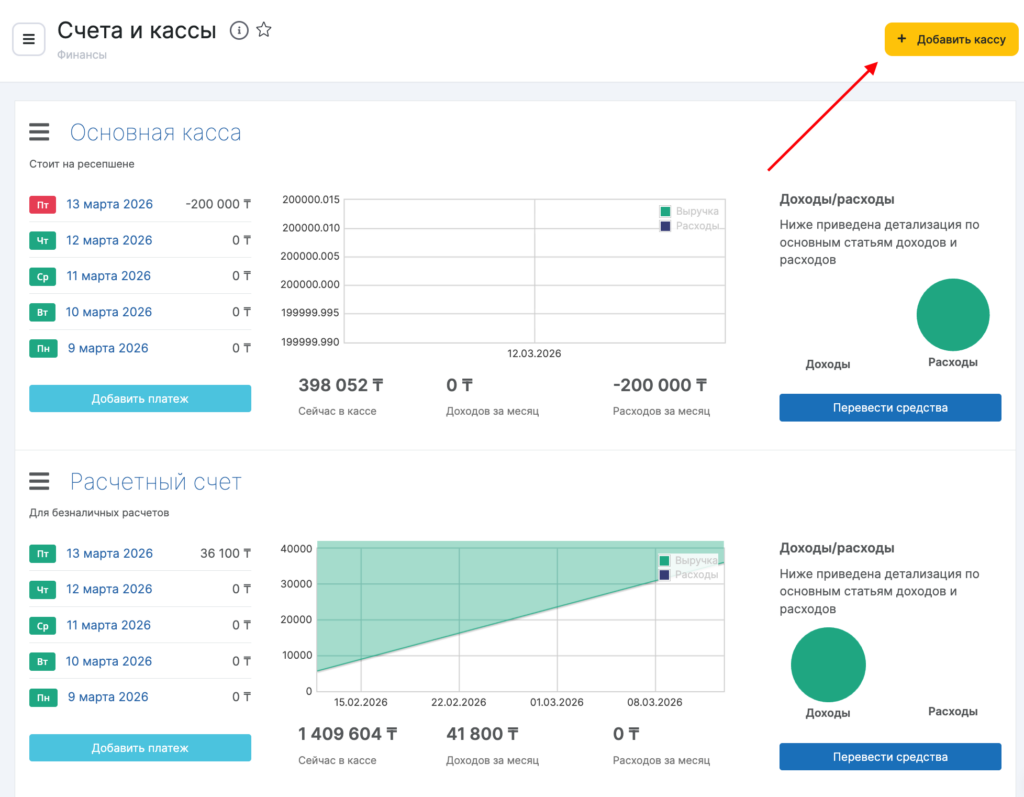1024x797 pixels.
Task: Toggle Выручка legend in Основная касса chart
Action: [689, 211]
